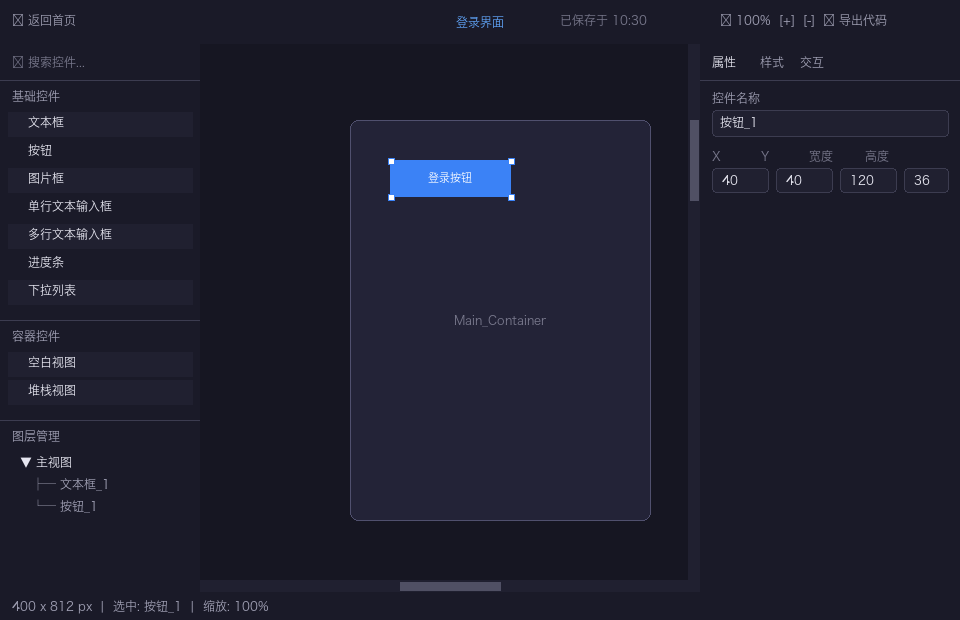The height and width of the screenshot is (620, 960).
Task: Select the 堆栈视图 container widget
Action: pos(100,391)
